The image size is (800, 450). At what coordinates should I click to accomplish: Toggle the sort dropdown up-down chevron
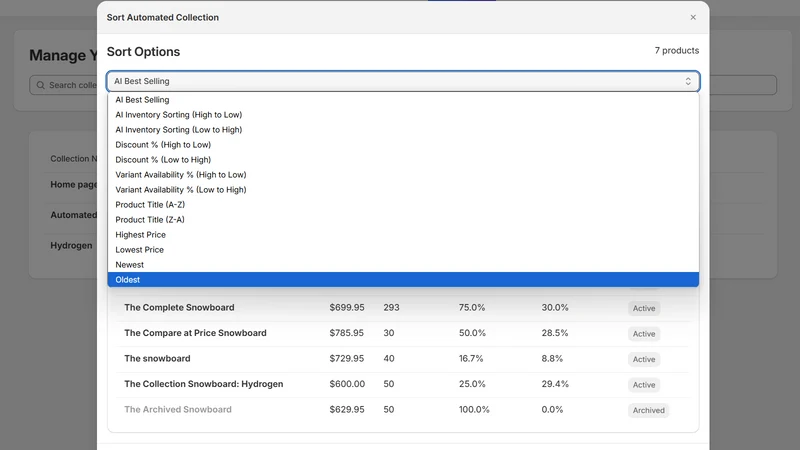688,81
